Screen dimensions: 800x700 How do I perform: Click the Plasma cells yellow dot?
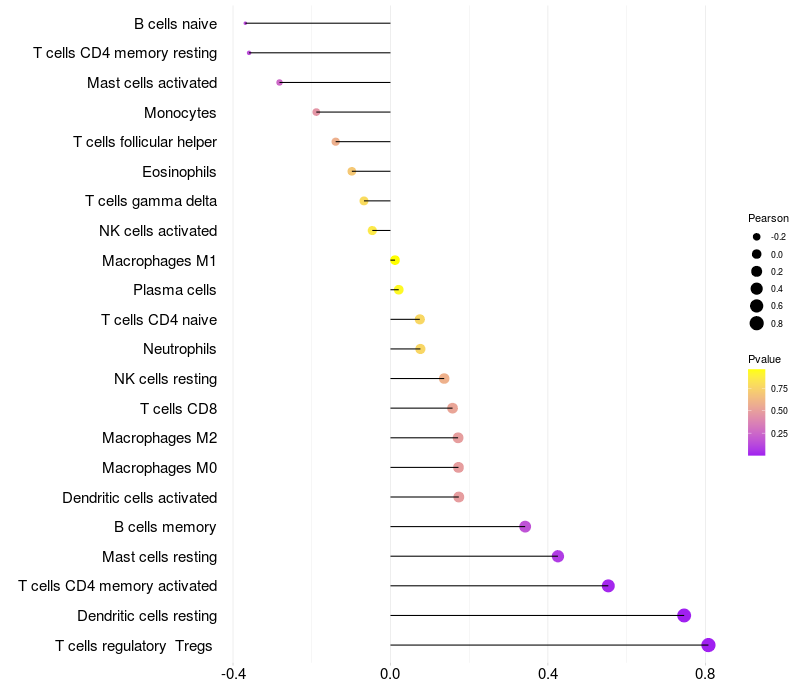point(398,290)
